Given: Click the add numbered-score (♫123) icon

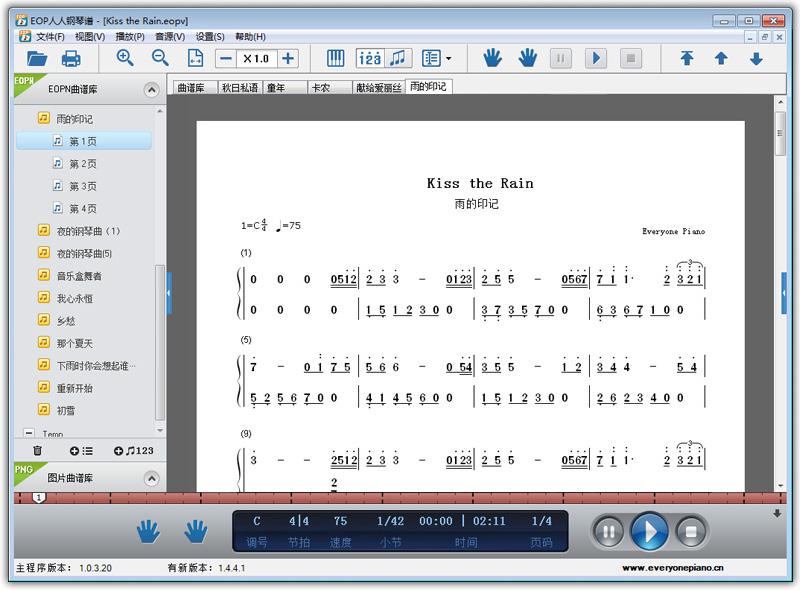Looking at the screenshot, I should pyautogui.click(x=133, y=451).
